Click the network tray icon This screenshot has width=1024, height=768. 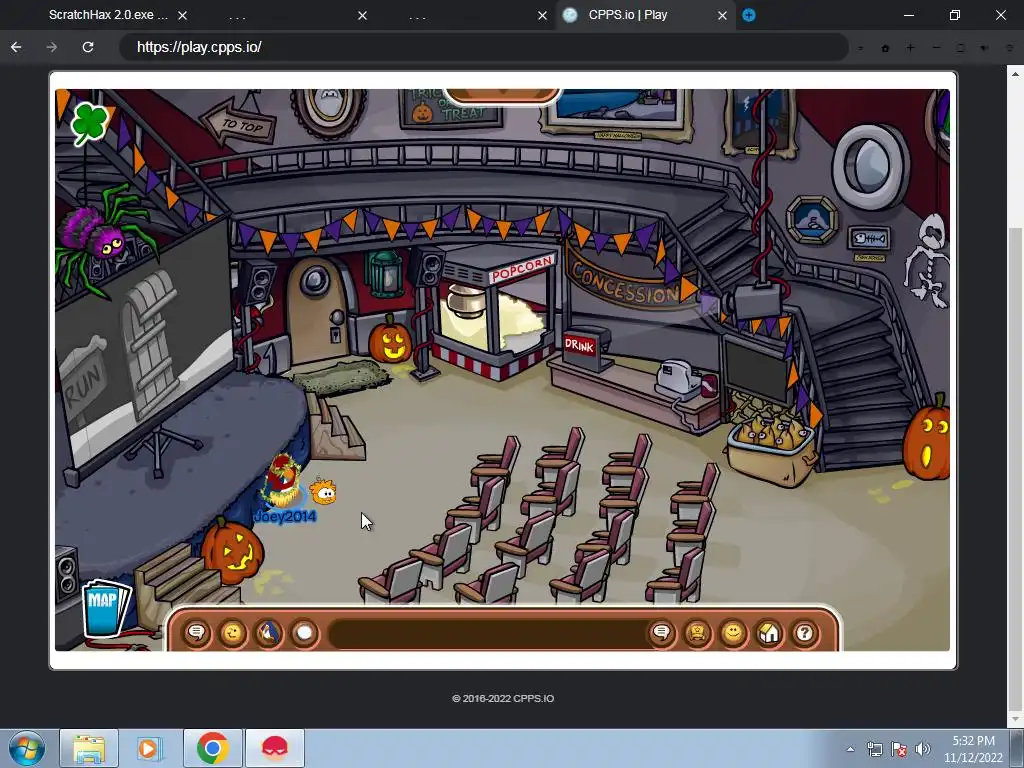875,749
